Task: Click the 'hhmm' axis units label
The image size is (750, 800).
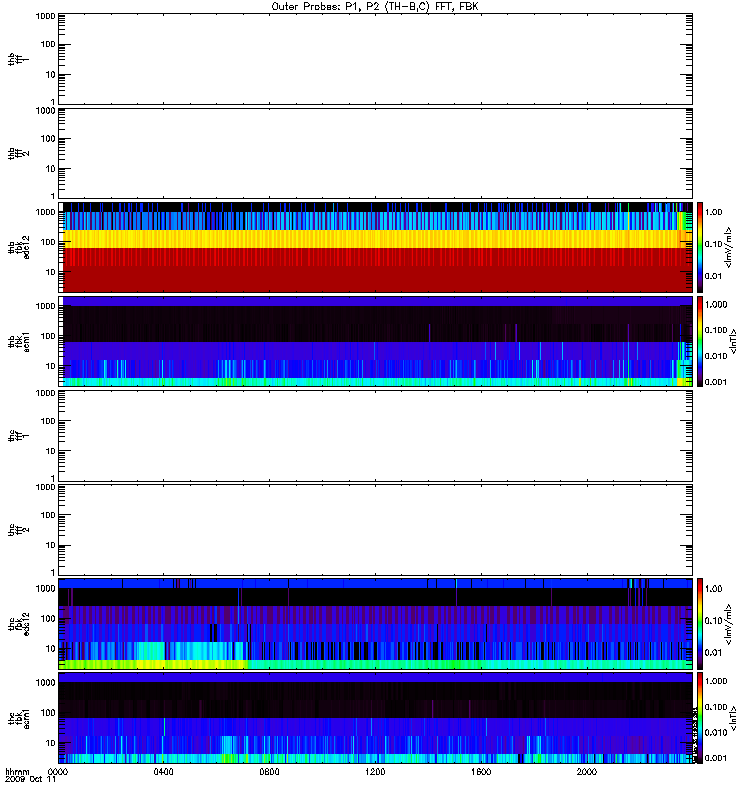Action: [x=17, y=772]
